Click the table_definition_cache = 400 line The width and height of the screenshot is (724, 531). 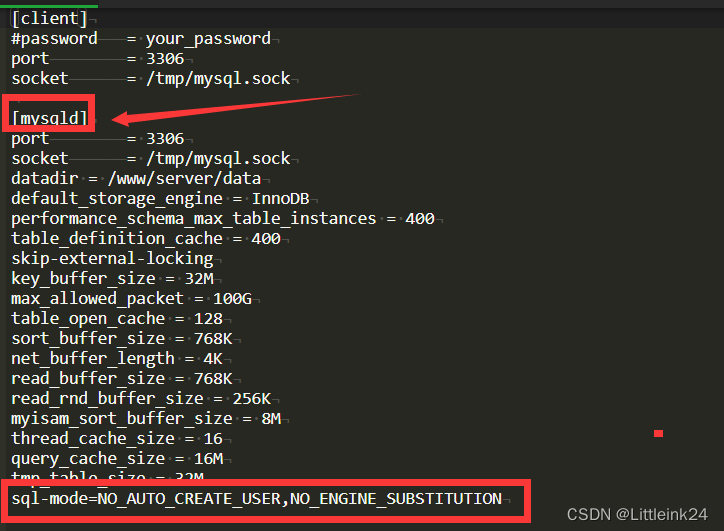146,238
